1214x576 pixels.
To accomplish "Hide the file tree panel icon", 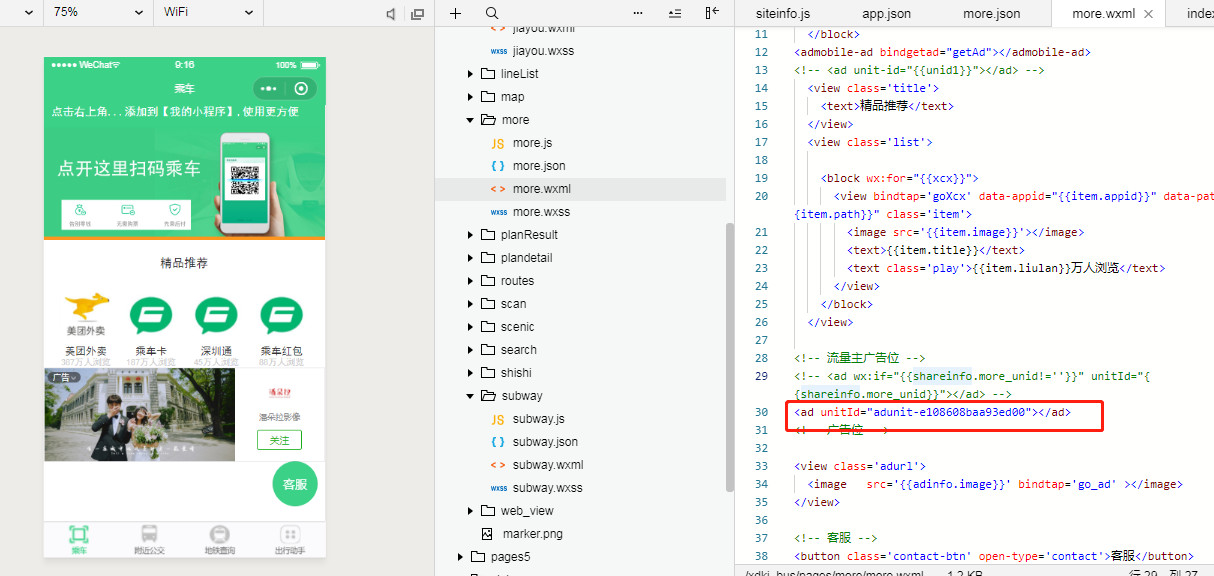I will click(x=711, y=13).
